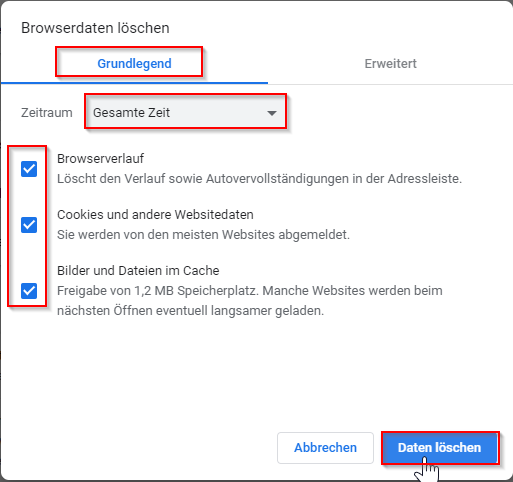Toggle the Cookies und andere Websitedaten checkbox
Screen dimensions: 513x482
tap(29, 225)
